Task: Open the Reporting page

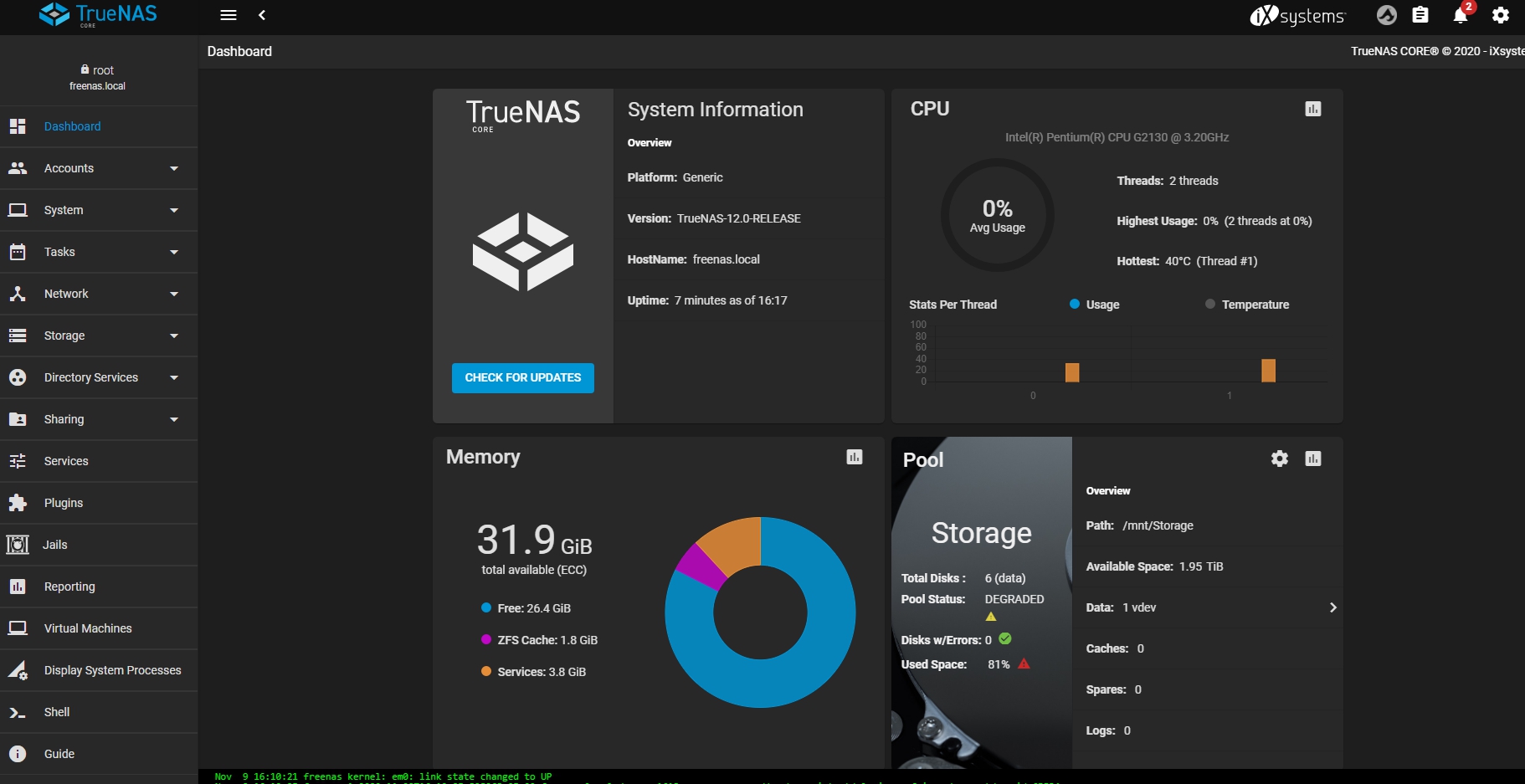Action: pos(99,587)
